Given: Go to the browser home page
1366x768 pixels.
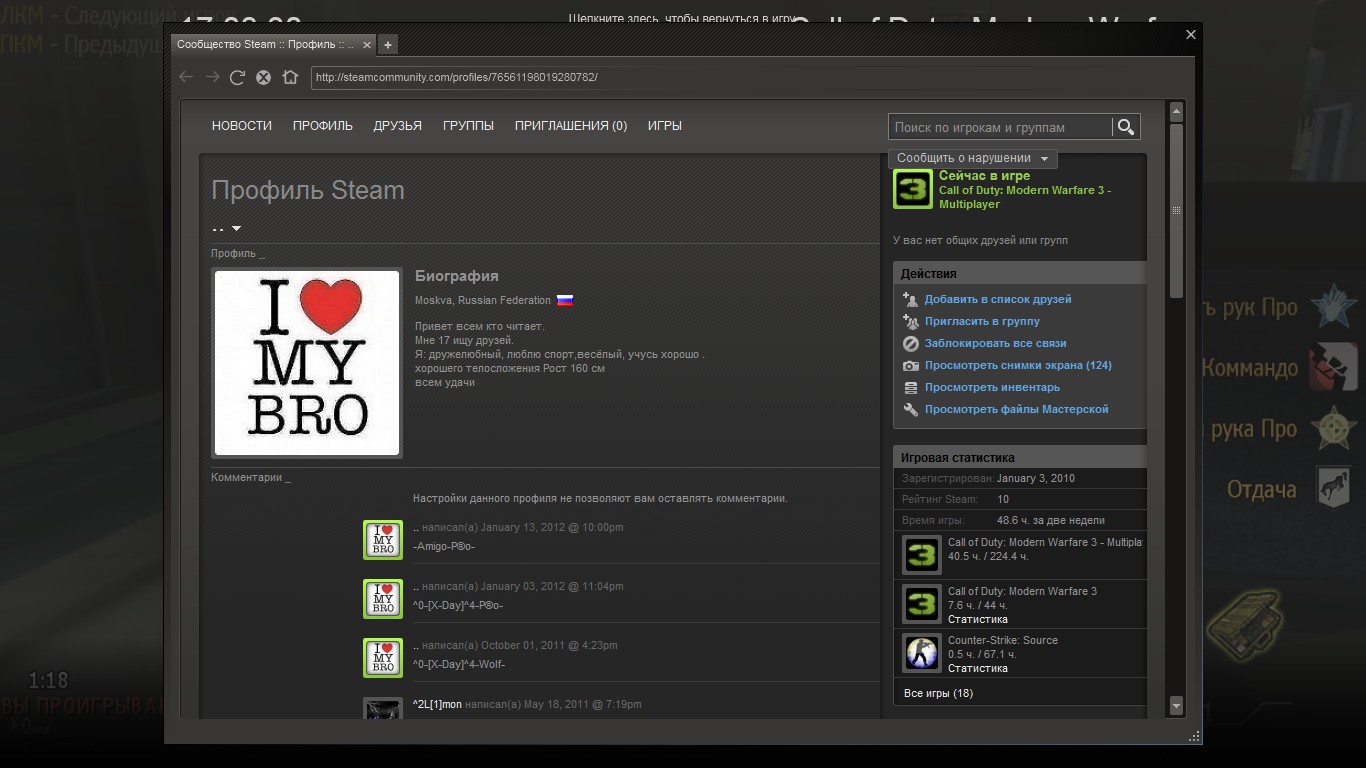Looking at the screenshot, I should coord(290,77).
